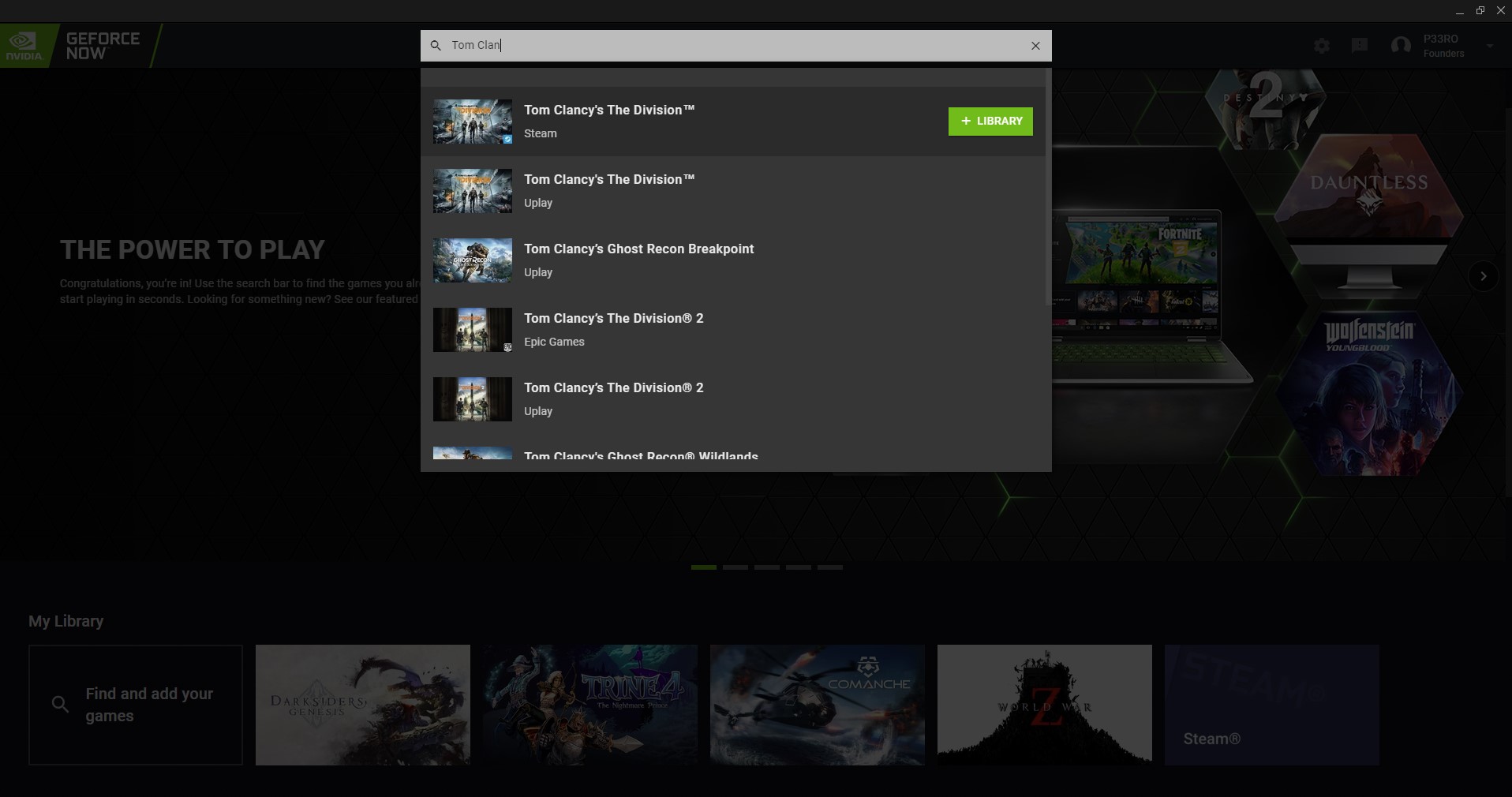Select Tom Clancy's Ghost Recon Breakpoint result

tap(732, 260)
